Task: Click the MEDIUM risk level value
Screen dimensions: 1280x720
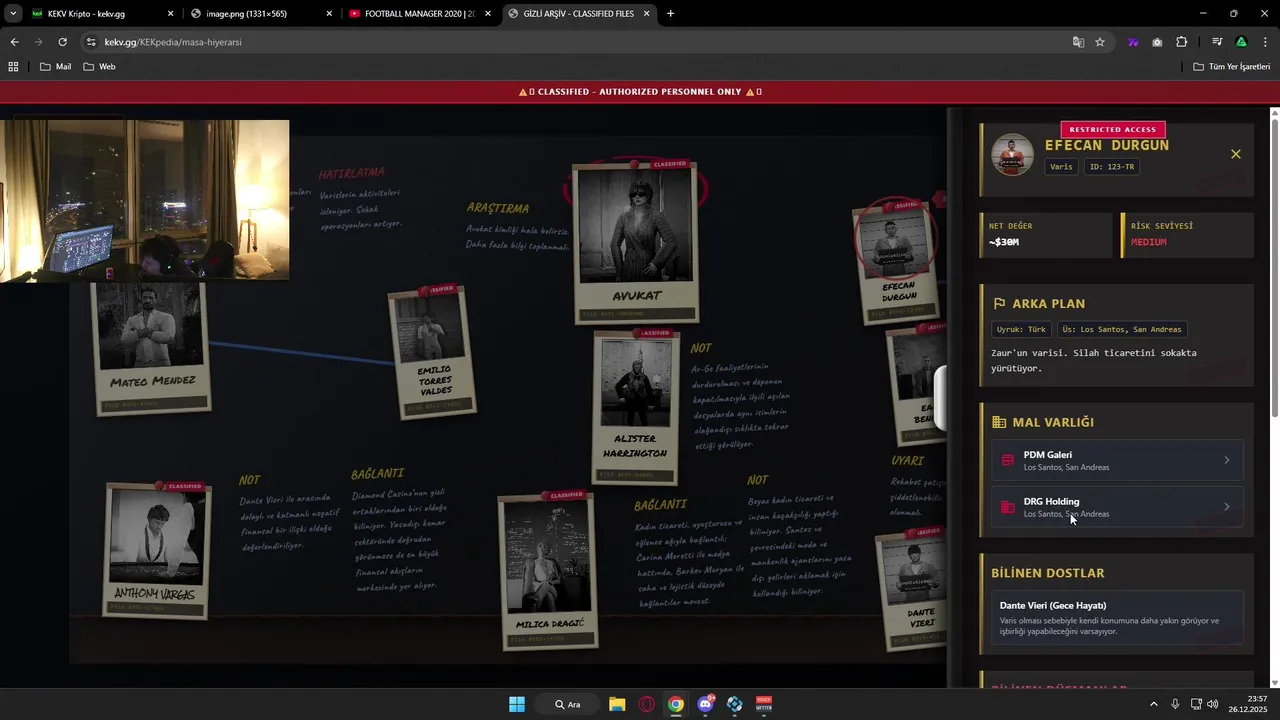Action: (1149, 242)
